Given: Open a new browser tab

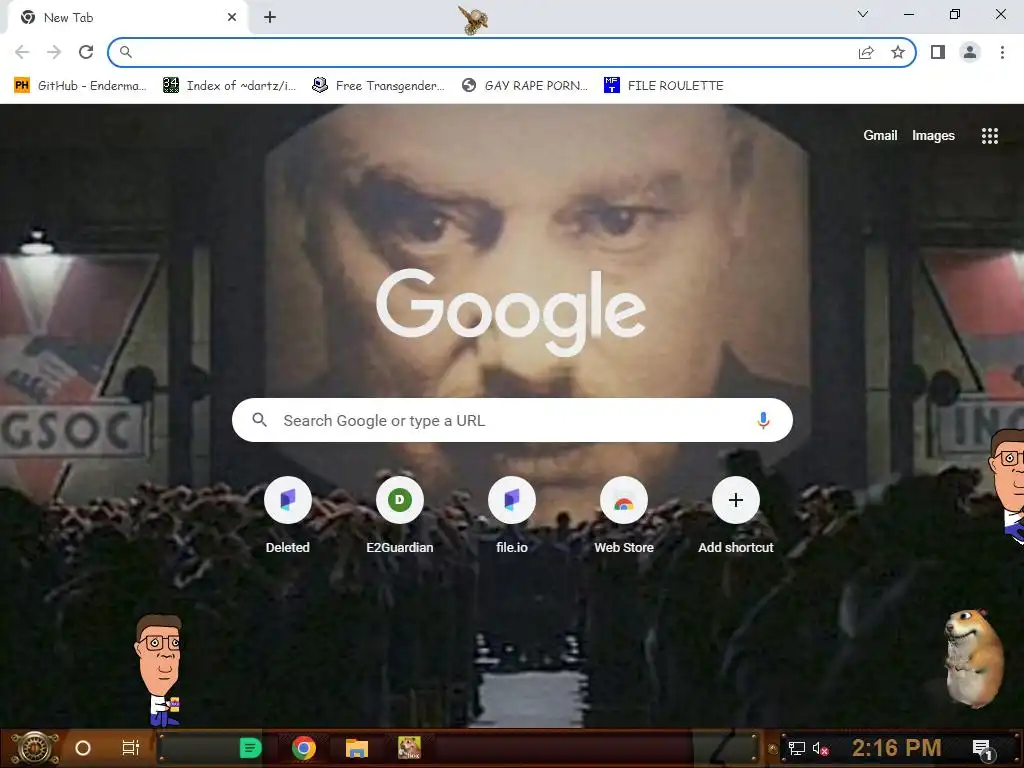Looking at the screenshot, I should [270, 17].
